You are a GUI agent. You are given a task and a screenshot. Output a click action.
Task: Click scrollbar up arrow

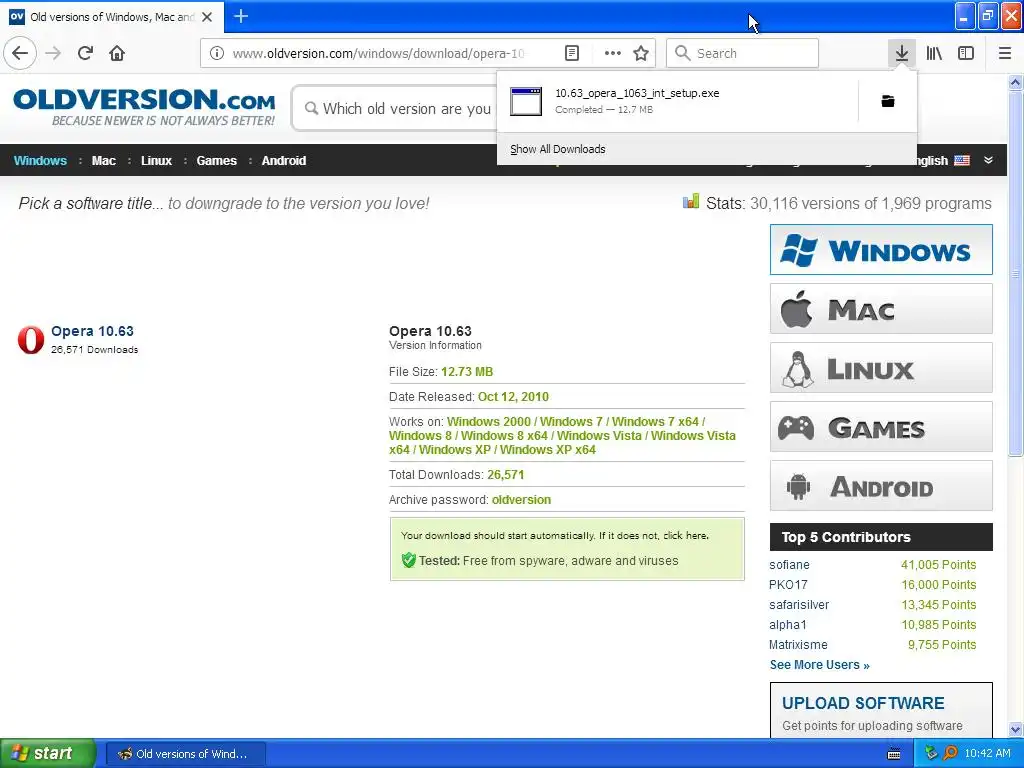point(1015,82)
